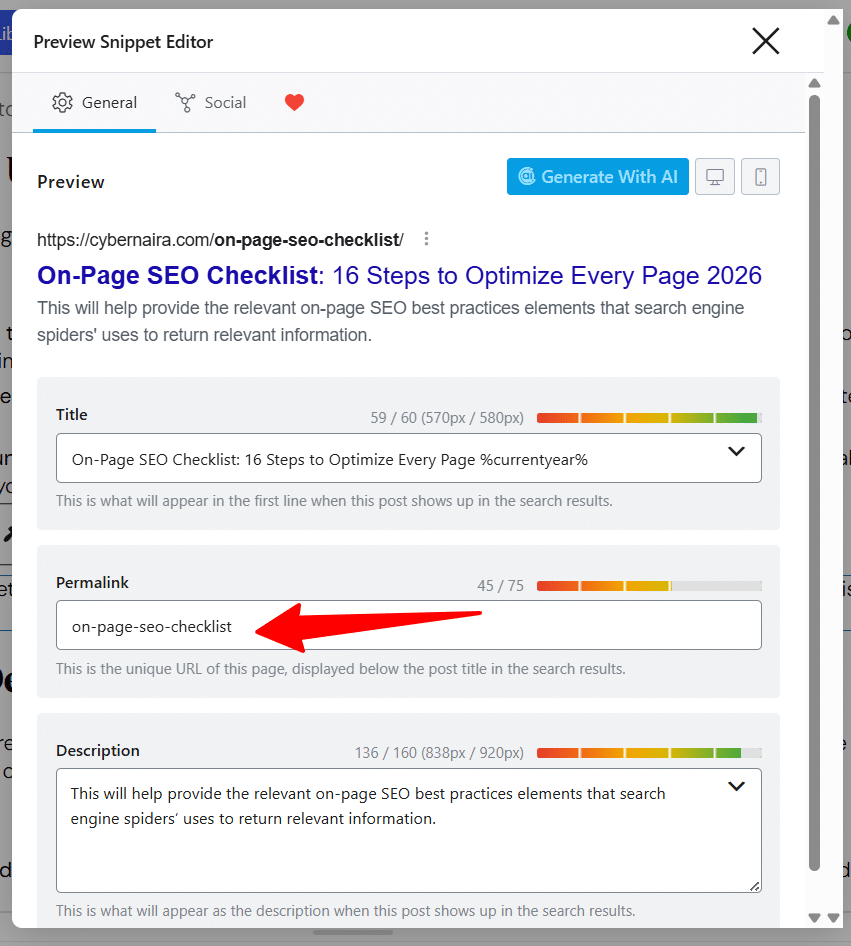Click the textarea resize handle

coord(755,886)
